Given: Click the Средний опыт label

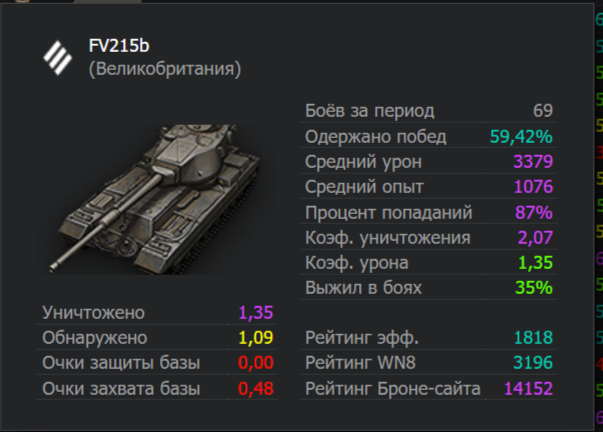Looking at the screenshot, I should [x=364, y=187].
